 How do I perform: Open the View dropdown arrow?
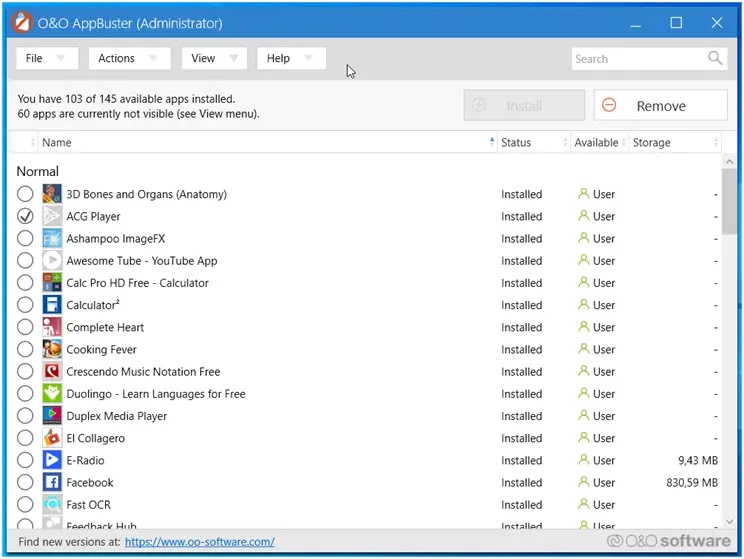point(233,58)
